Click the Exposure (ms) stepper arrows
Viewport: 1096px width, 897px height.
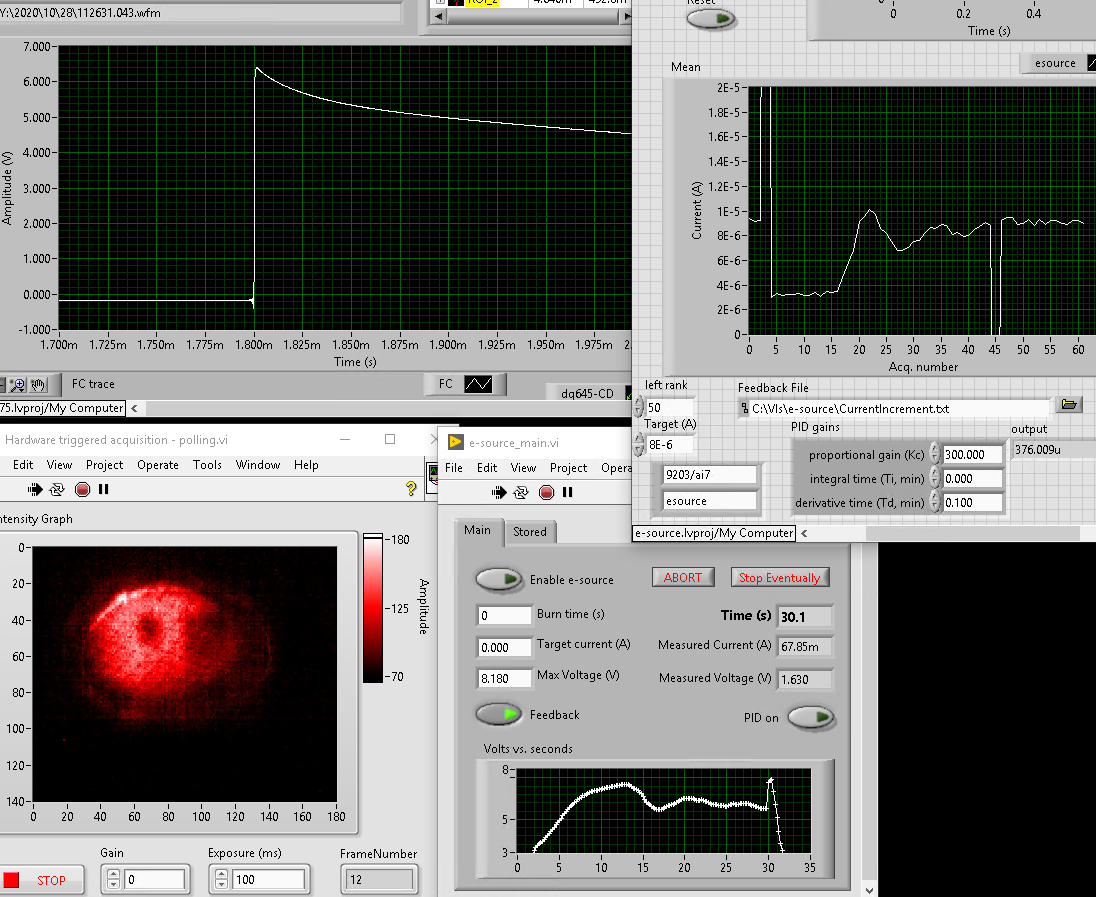[x=221, y=880]
